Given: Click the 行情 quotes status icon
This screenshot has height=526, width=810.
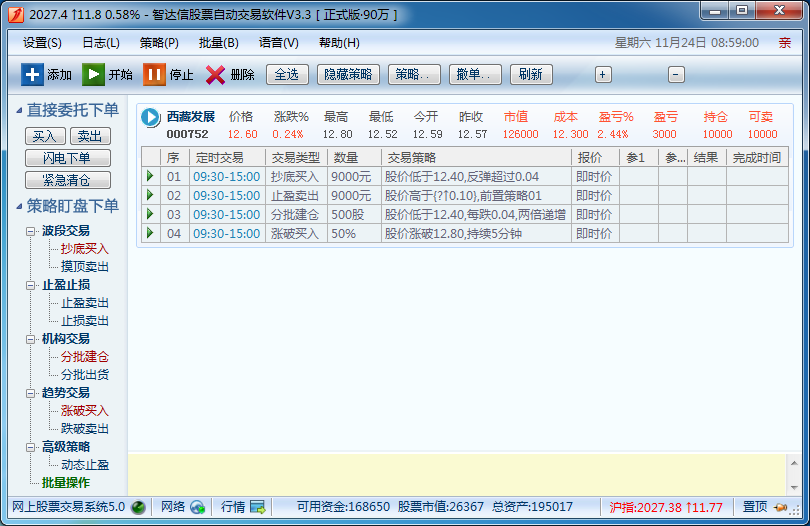Looking at the screenshot, I should pos(257,507).
